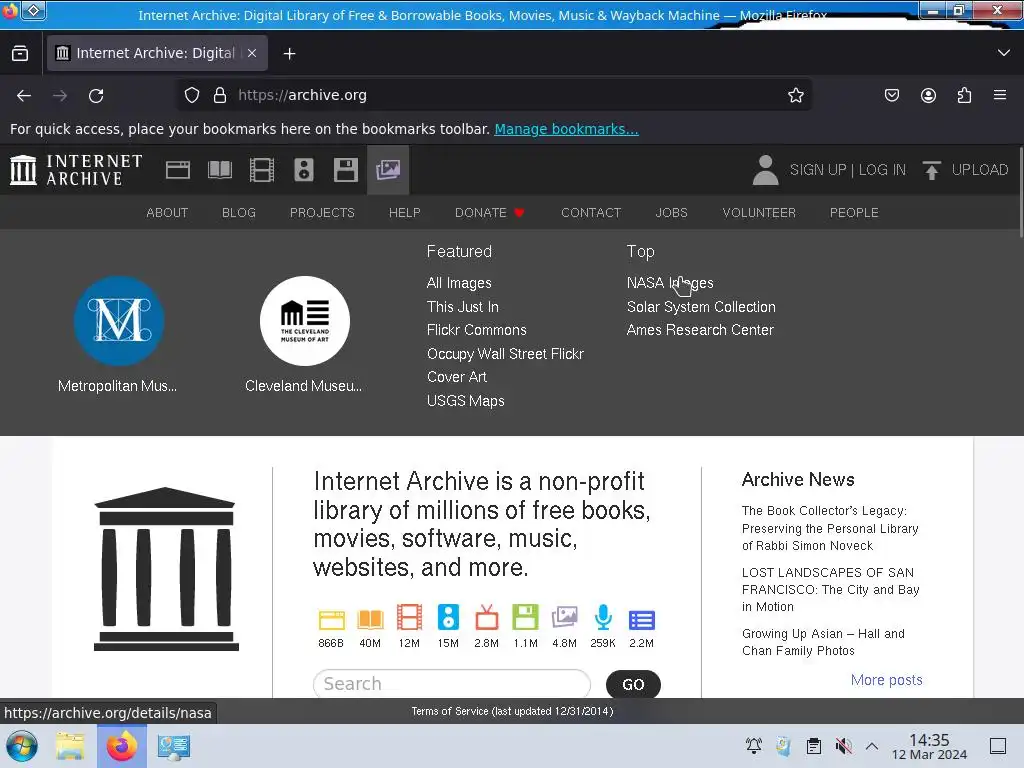Open the BLOG menu item

tap(239, 213)
